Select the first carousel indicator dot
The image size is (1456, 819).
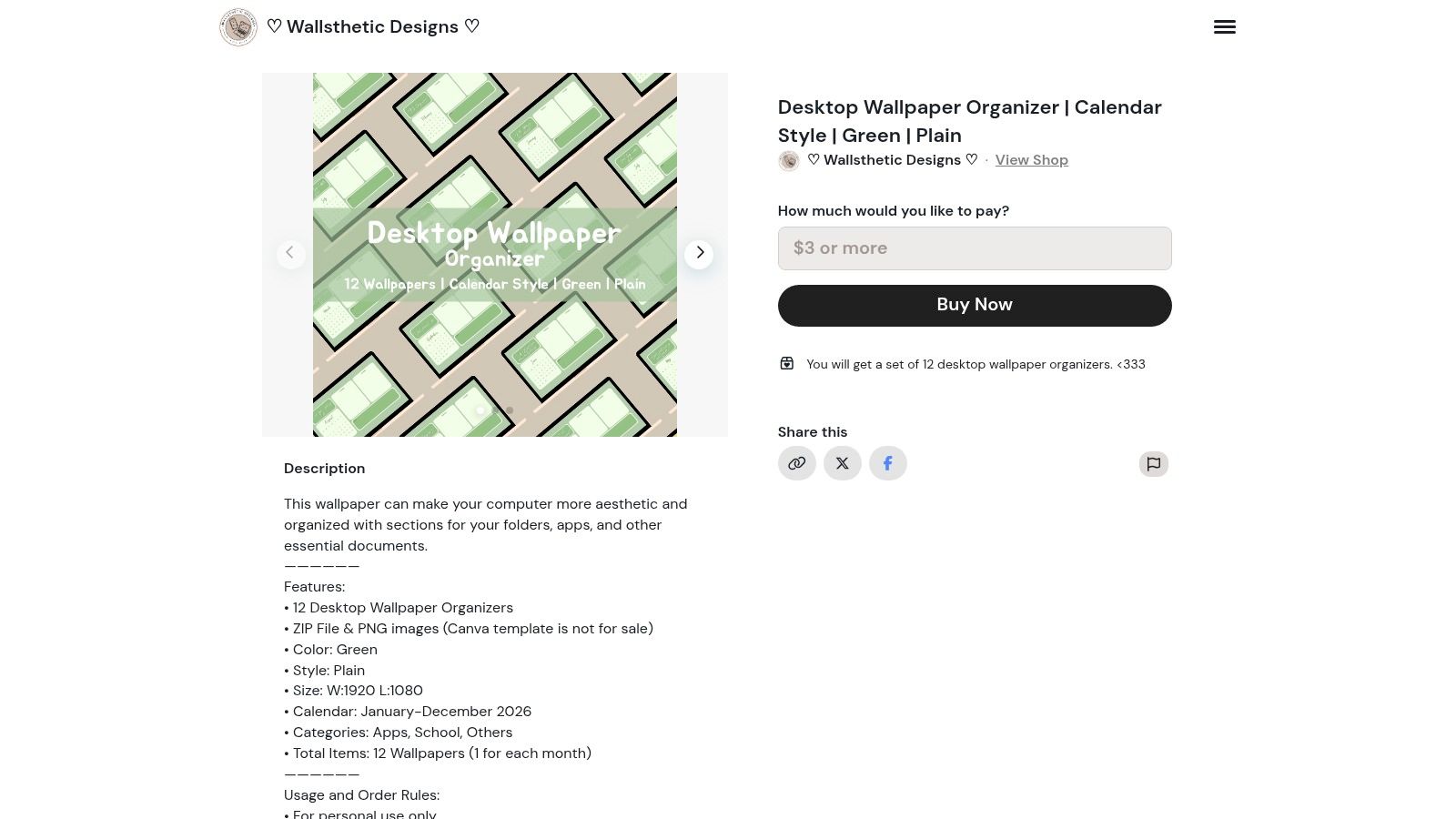coord(480,410)
